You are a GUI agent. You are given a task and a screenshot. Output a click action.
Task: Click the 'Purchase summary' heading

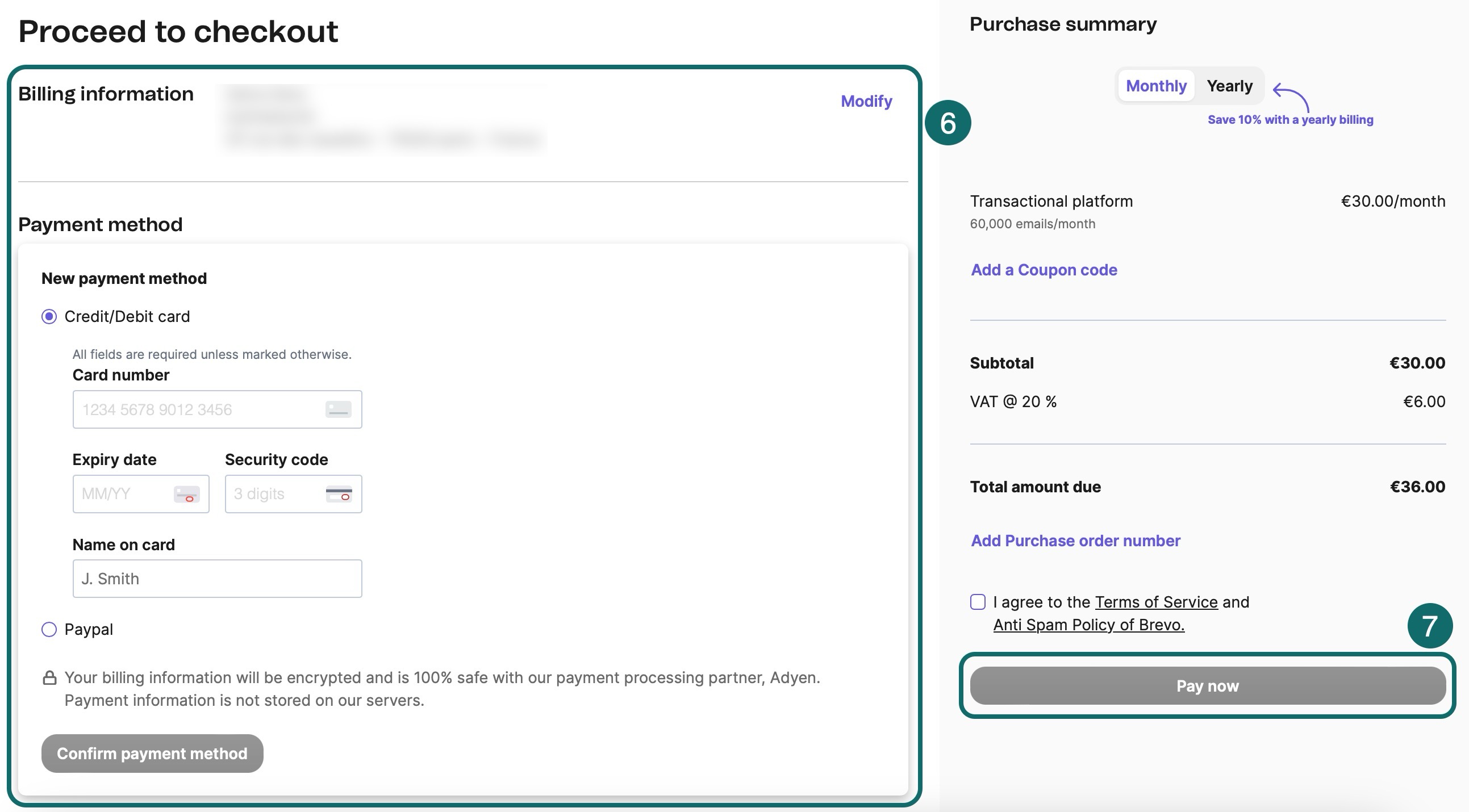point(1063,24)
